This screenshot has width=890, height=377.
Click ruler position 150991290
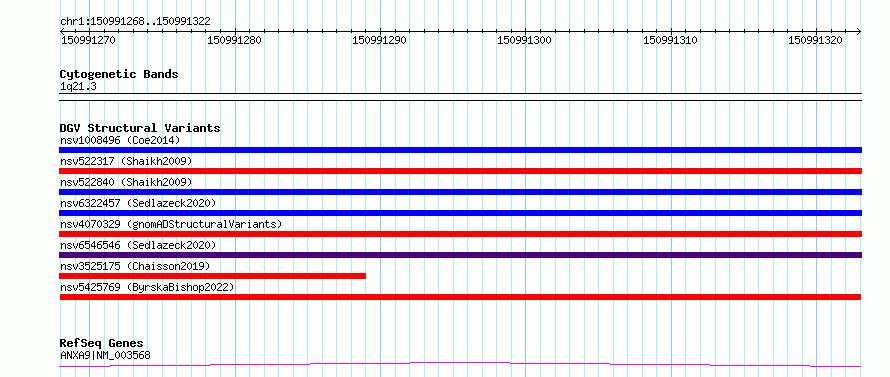point(379,40)
